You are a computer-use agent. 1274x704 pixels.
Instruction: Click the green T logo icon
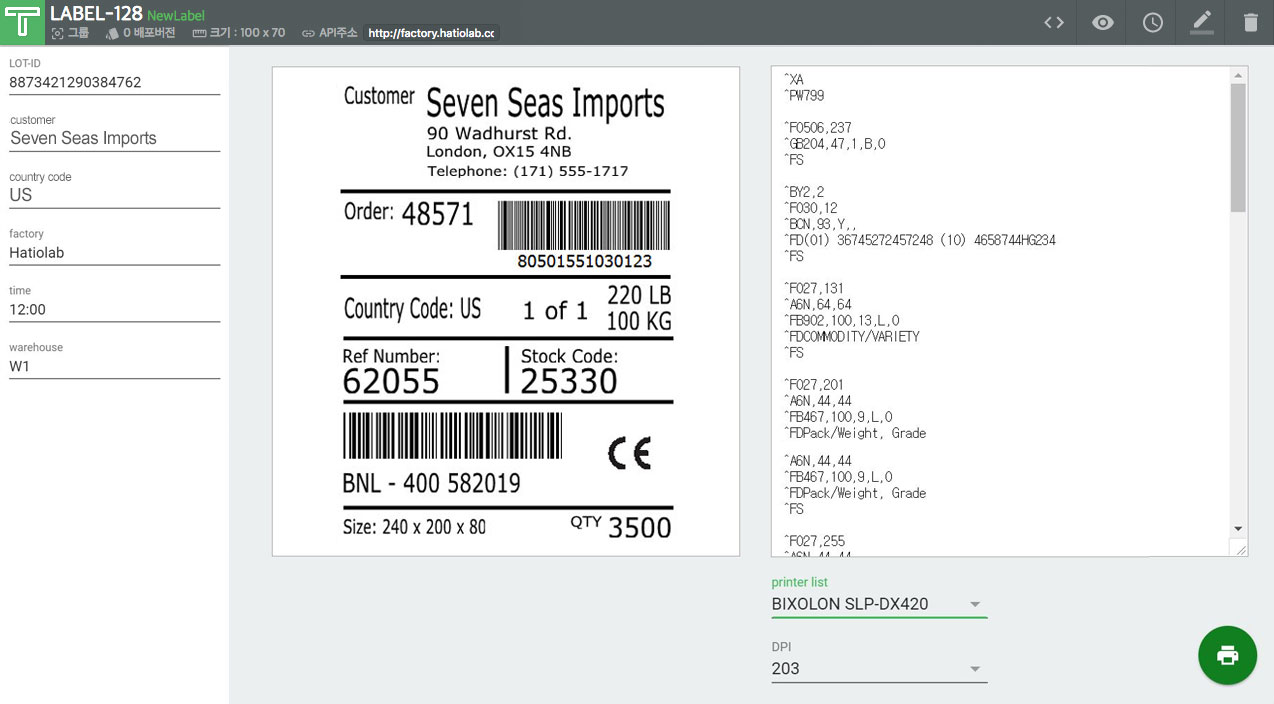(23, 22)
